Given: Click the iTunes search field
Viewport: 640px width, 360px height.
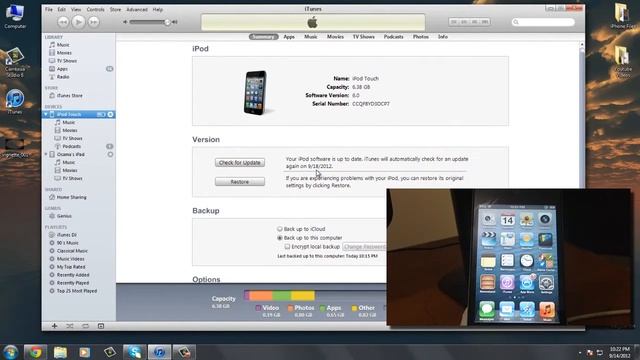Looking at the screenshot, I should pyautogui.click(x=543, y=22).
